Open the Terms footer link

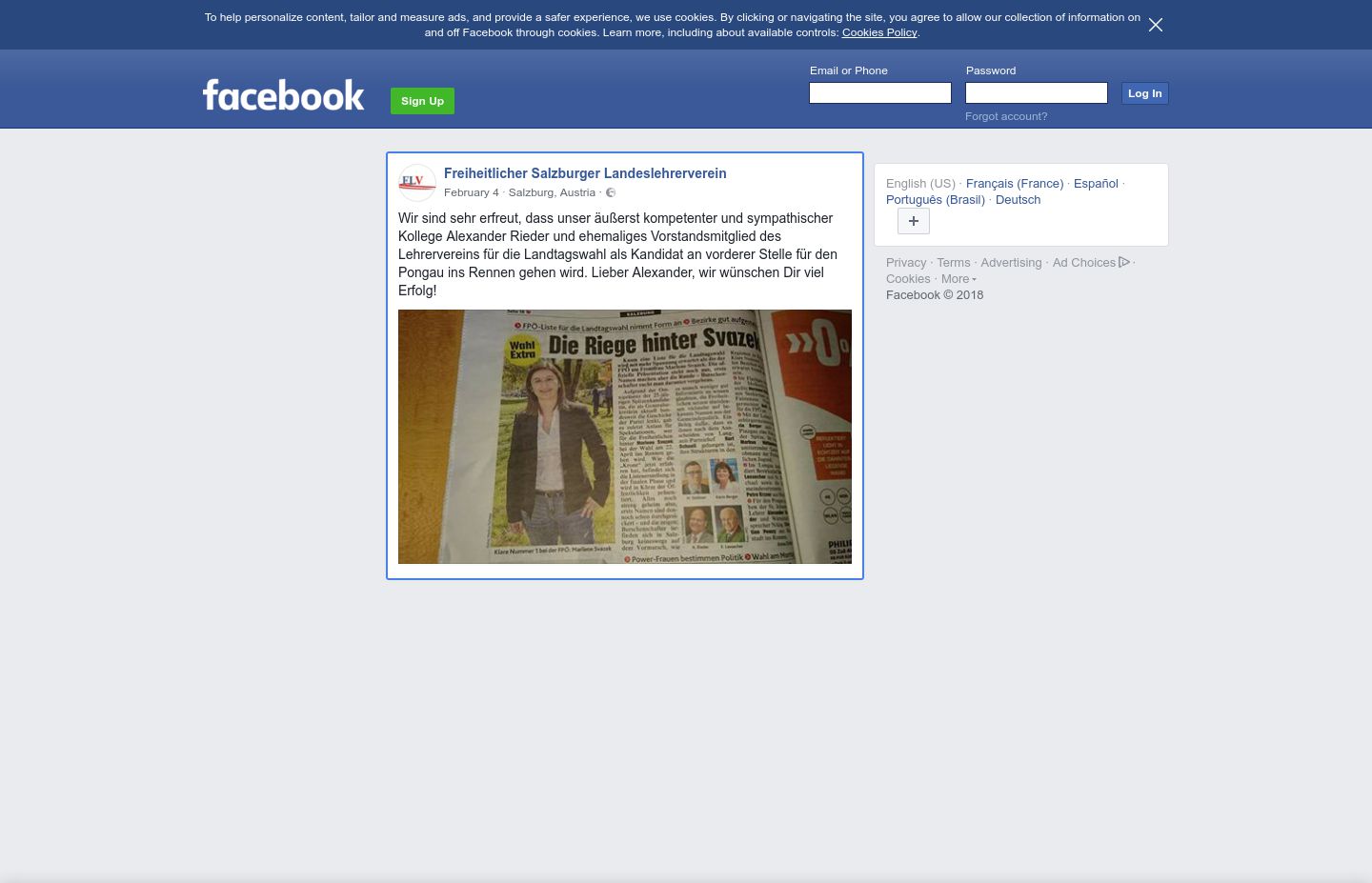tap(953, 263)
